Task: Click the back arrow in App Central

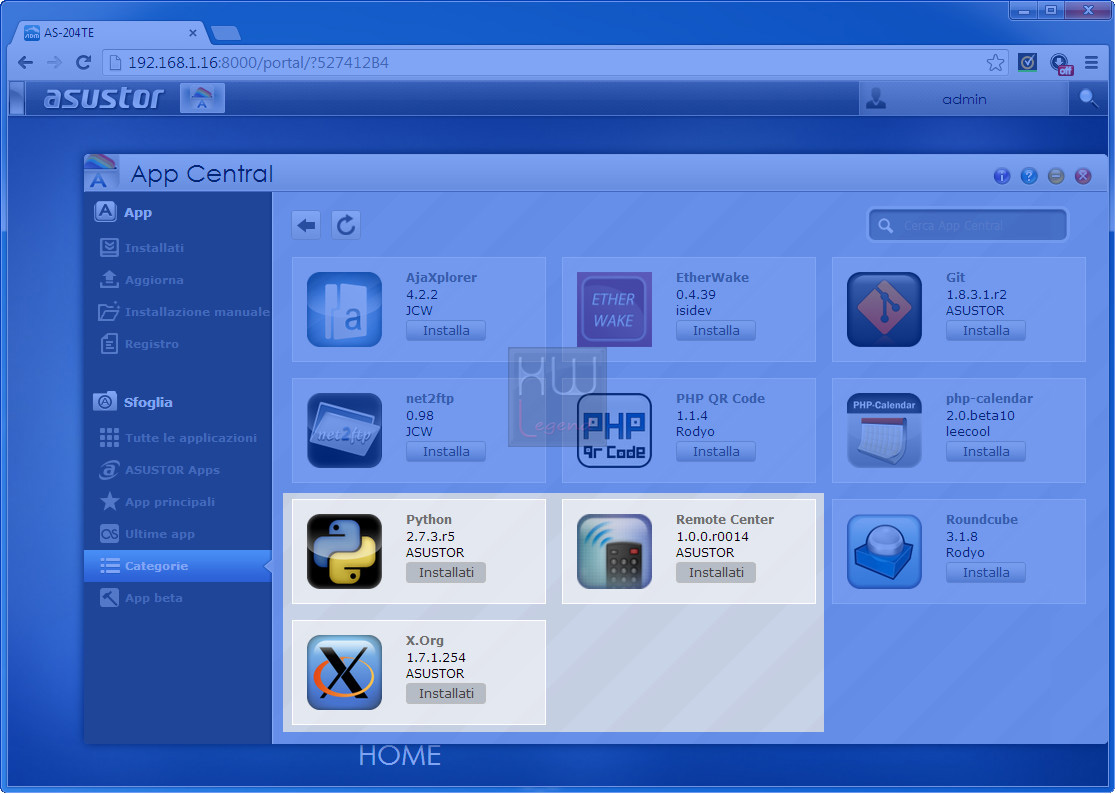Action: pyautogui.click(x=306, y=226)
